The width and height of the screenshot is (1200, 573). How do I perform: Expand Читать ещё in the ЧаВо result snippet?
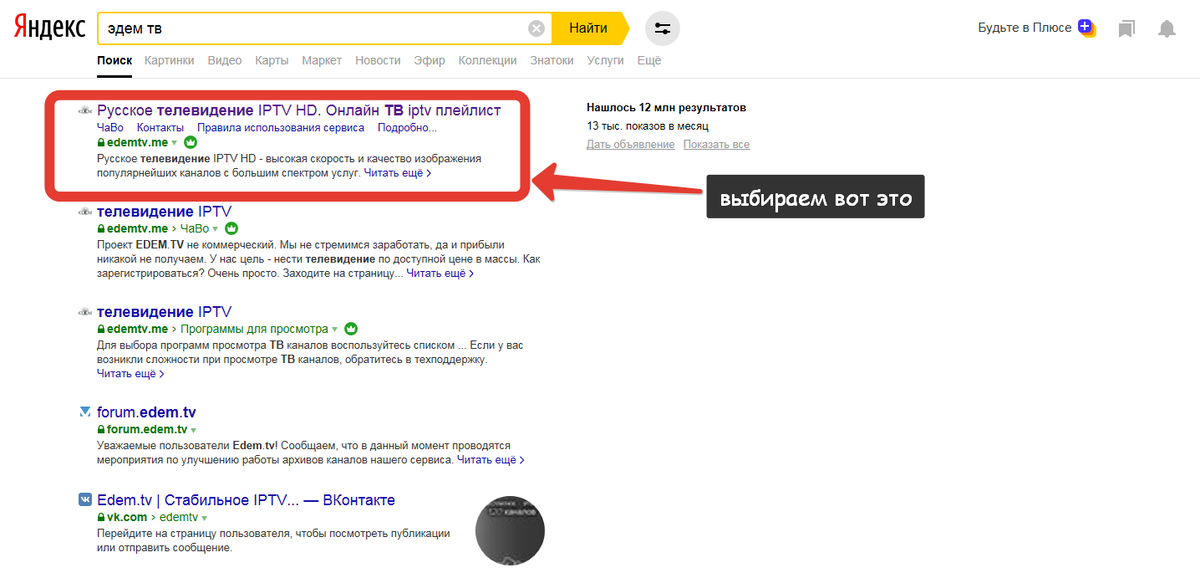pyautogui.click(x=439, y=273)
